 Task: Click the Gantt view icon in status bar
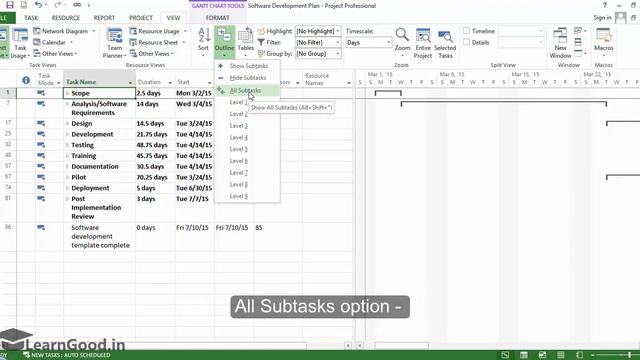505,355
